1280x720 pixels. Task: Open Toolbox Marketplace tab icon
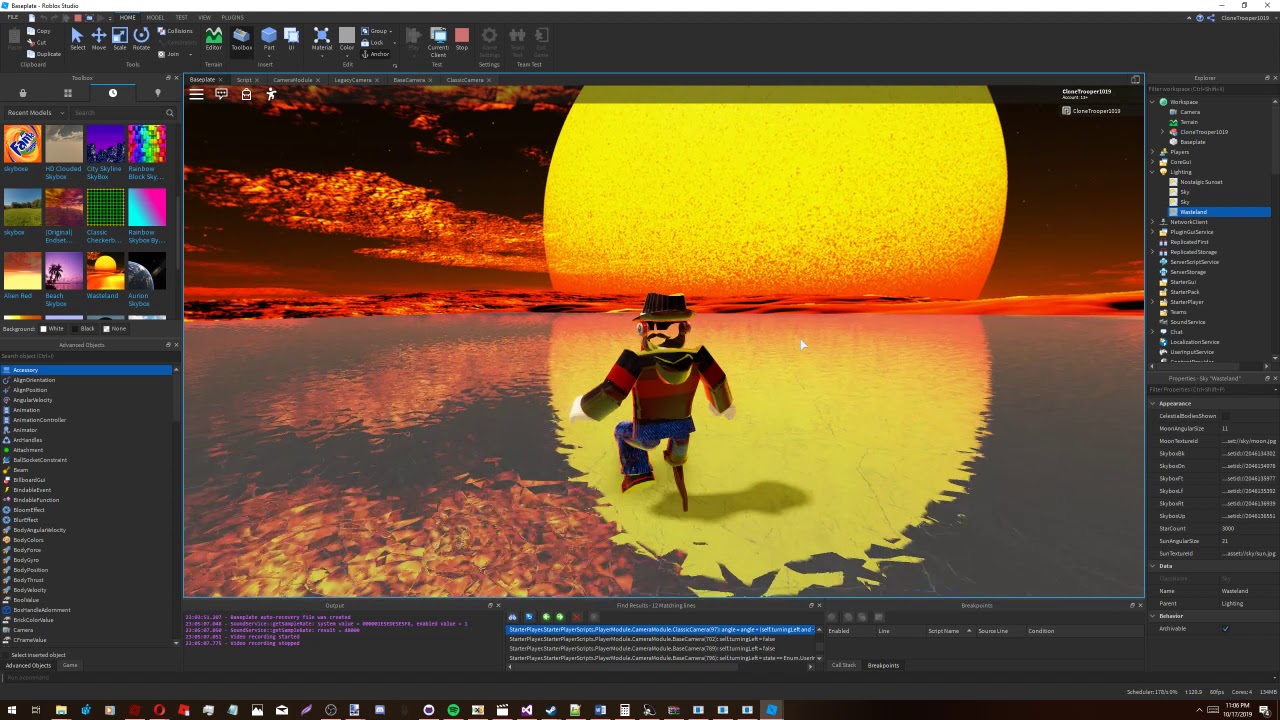coord(24,93)
